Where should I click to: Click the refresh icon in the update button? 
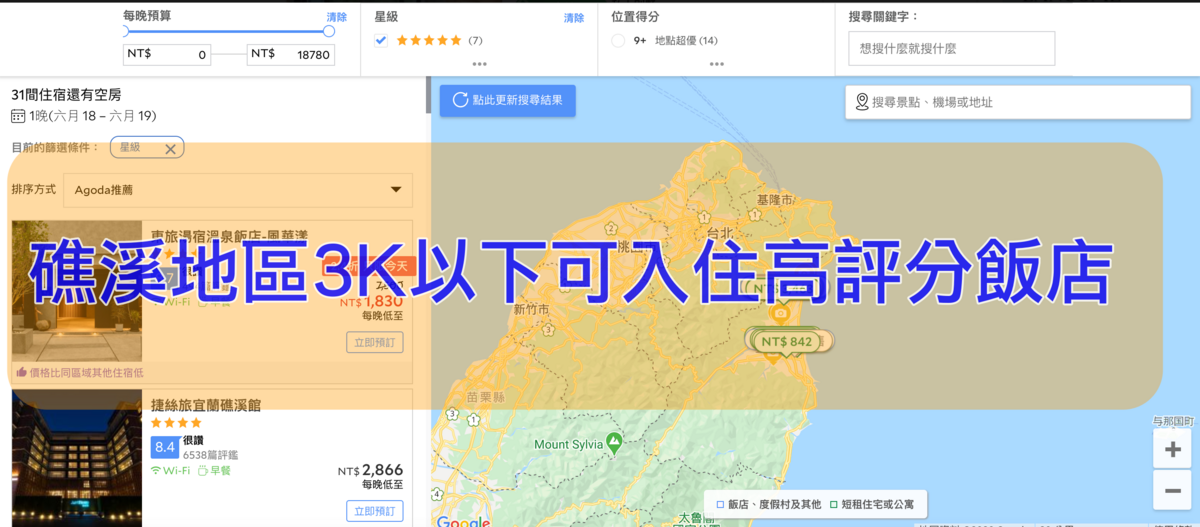(460, 100)
